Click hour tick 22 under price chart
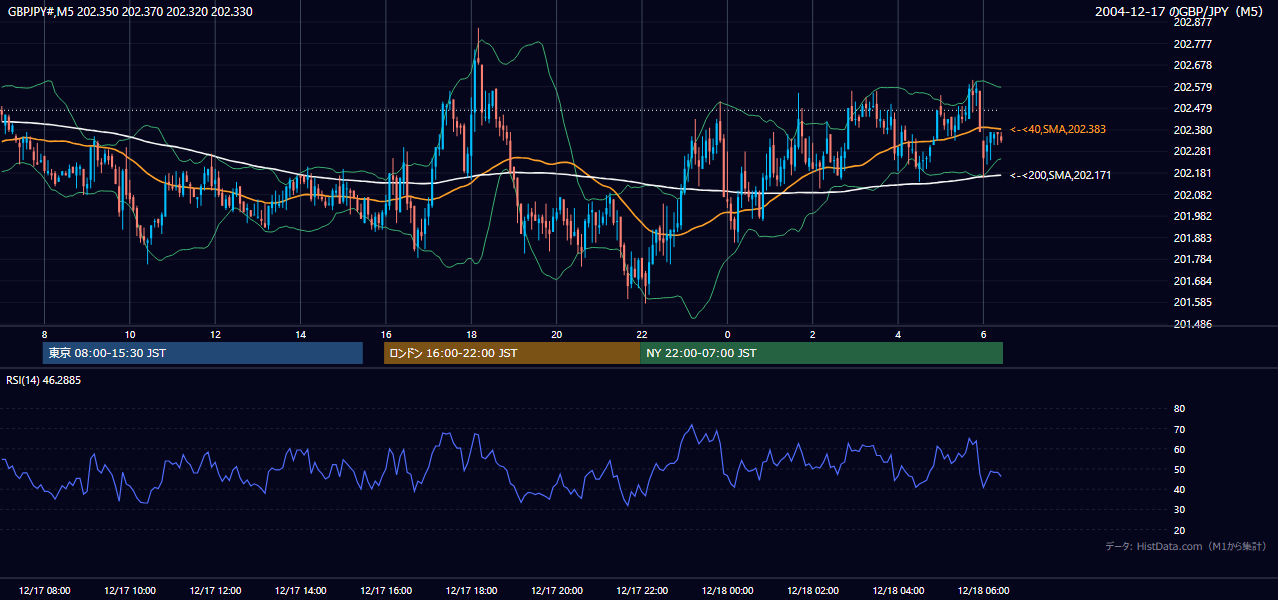The width and height of the screenshot is (1278, 600). [x=642, y=334]
